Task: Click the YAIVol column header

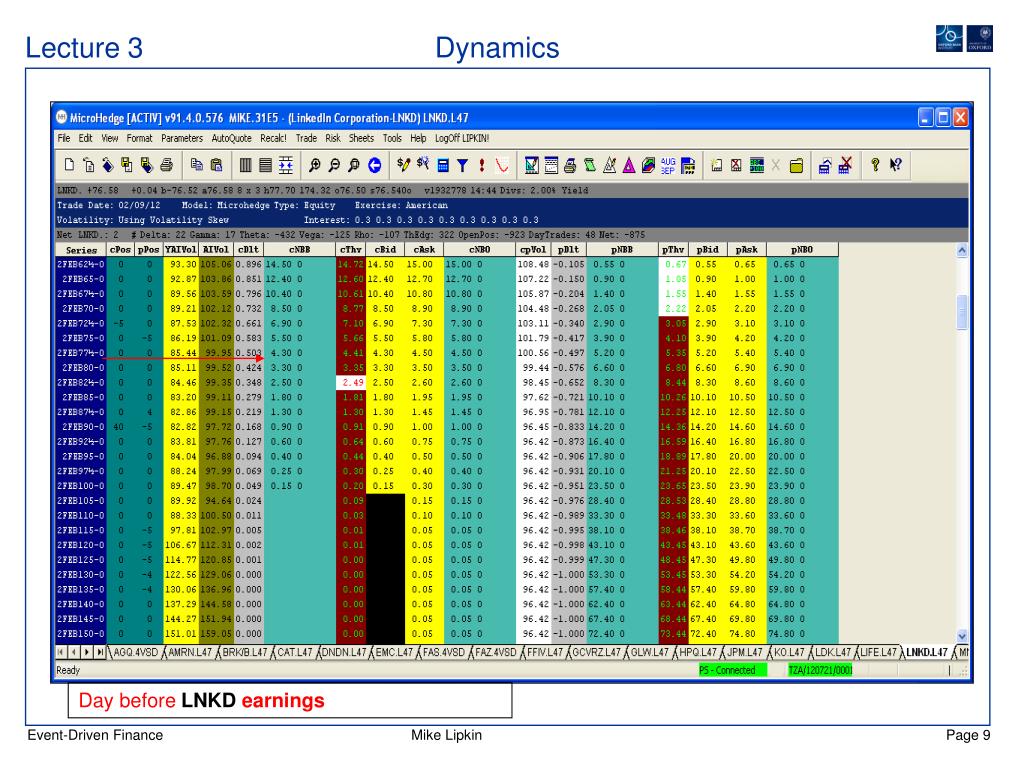Action: click(x=181, y=250)
